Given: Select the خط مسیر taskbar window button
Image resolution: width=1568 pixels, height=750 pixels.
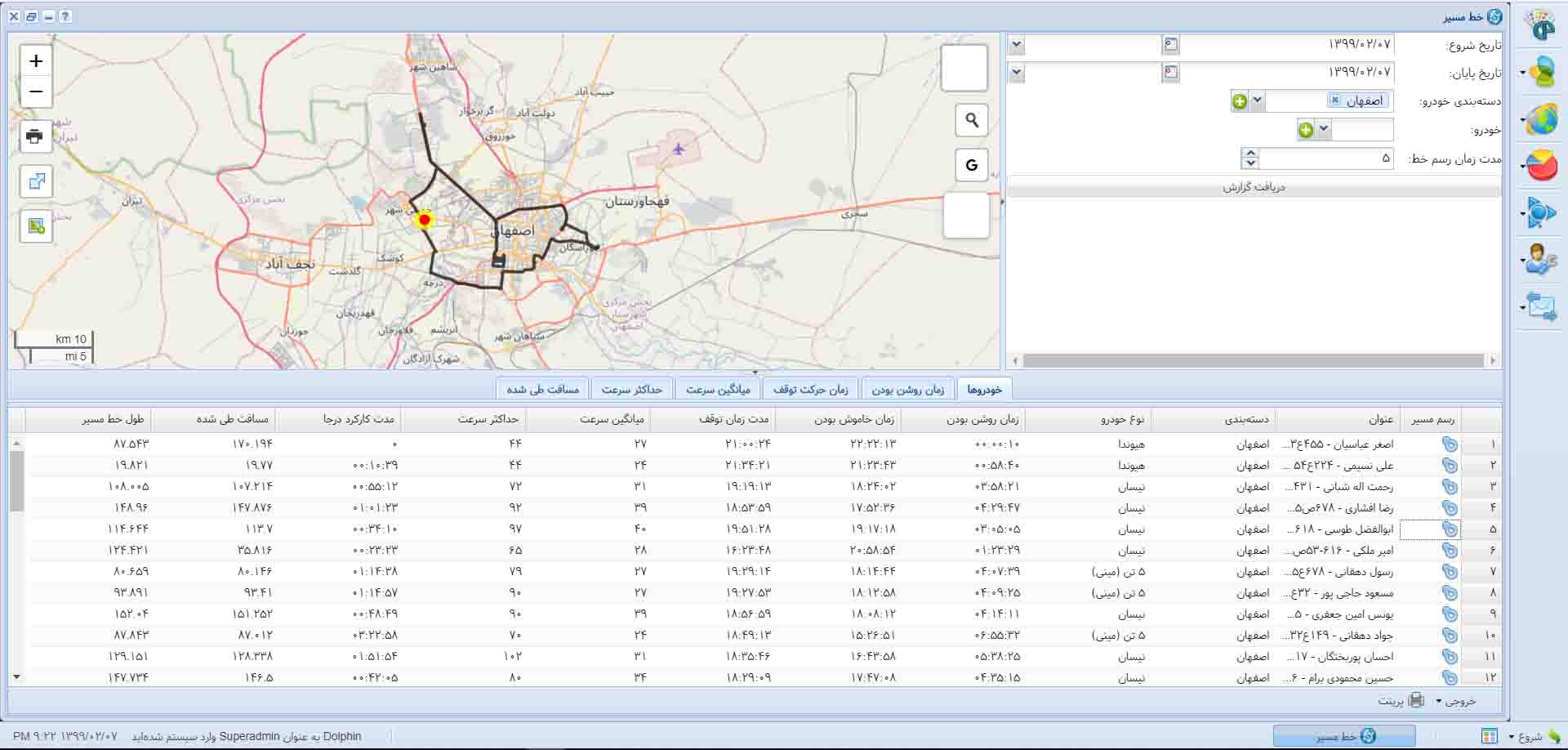Looking at the screenshot, I should 1344,736.
